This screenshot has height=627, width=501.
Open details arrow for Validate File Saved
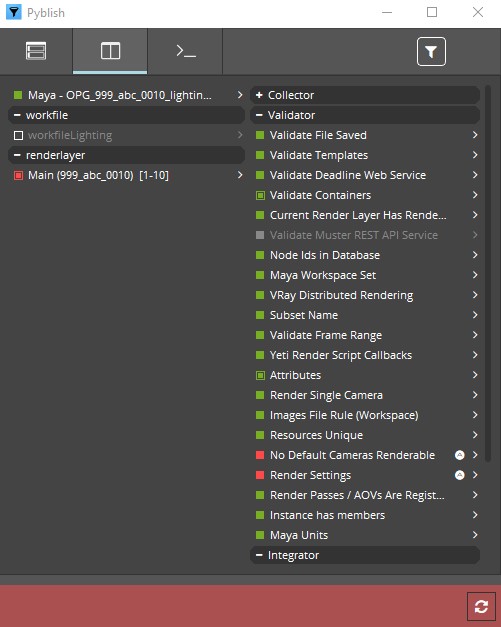click(475, 135)
